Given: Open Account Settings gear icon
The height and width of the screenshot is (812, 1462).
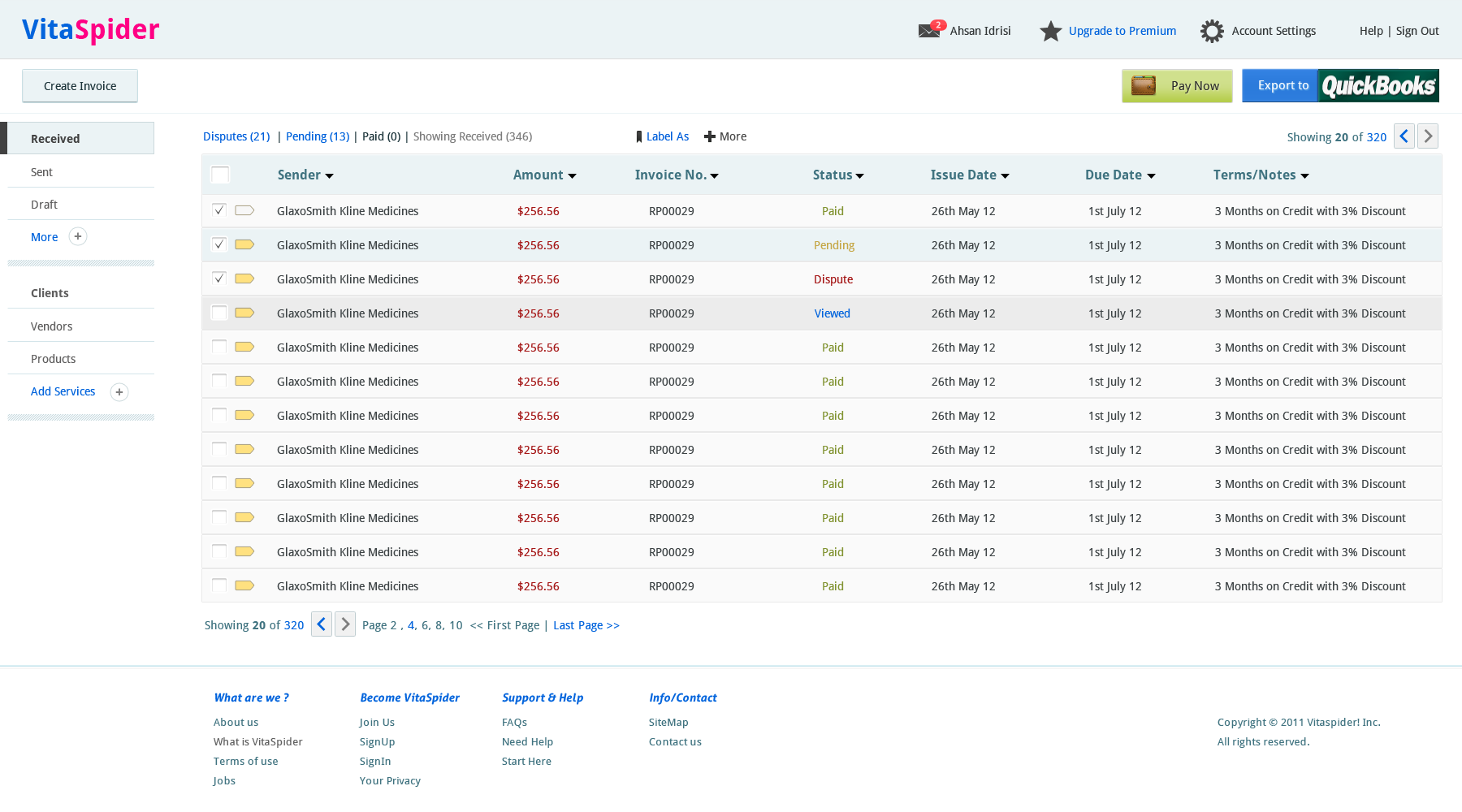Looking at the screenshot, I should [x=1212, y=31].
